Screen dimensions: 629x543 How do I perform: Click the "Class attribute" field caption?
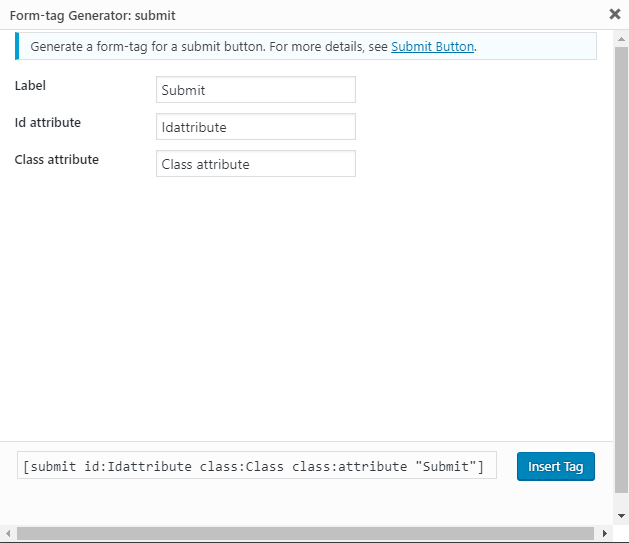click(56, 160)
